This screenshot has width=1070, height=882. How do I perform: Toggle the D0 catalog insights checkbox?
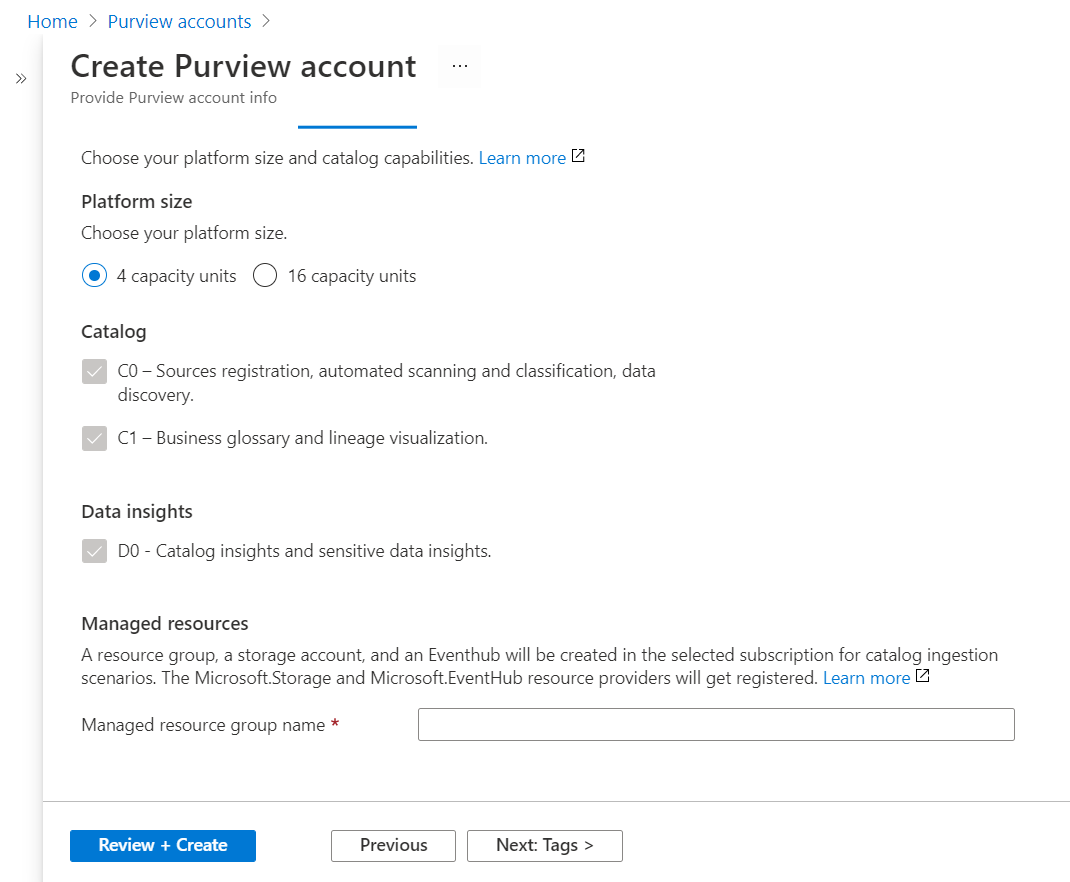coord(95,551)
